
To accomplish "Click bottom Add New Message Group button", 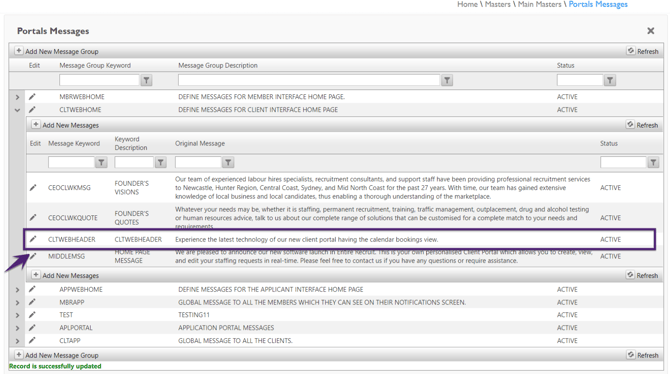I will [x=57, y=355].
